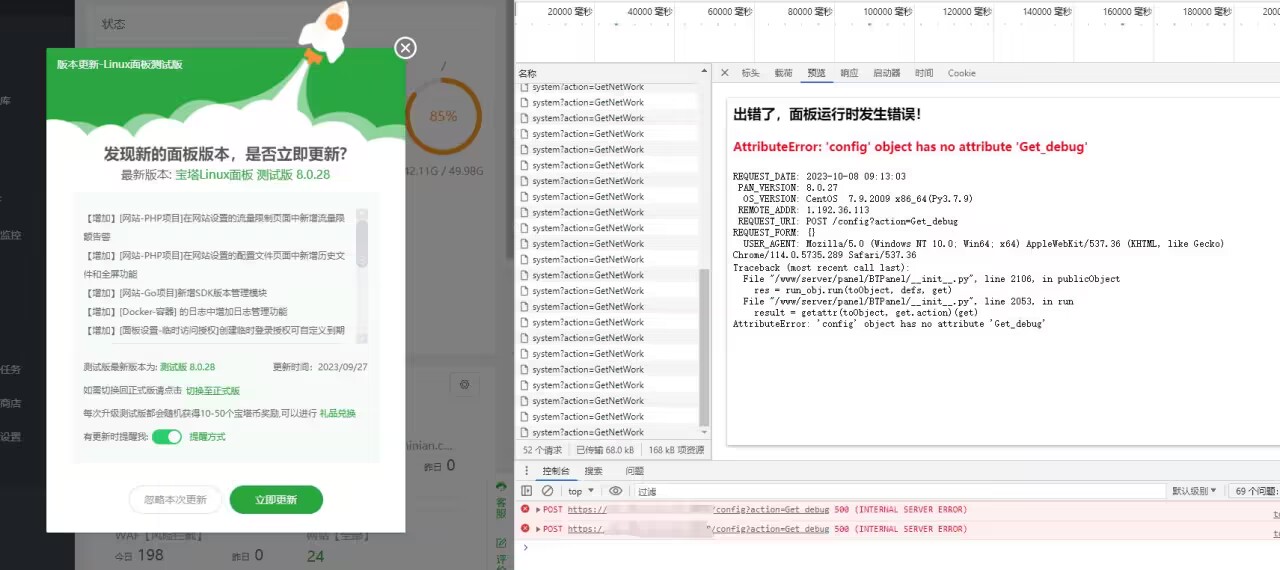Click the gear icon in background panel
The height and width of the screenshot is (570, 1280).
[463, 384]
